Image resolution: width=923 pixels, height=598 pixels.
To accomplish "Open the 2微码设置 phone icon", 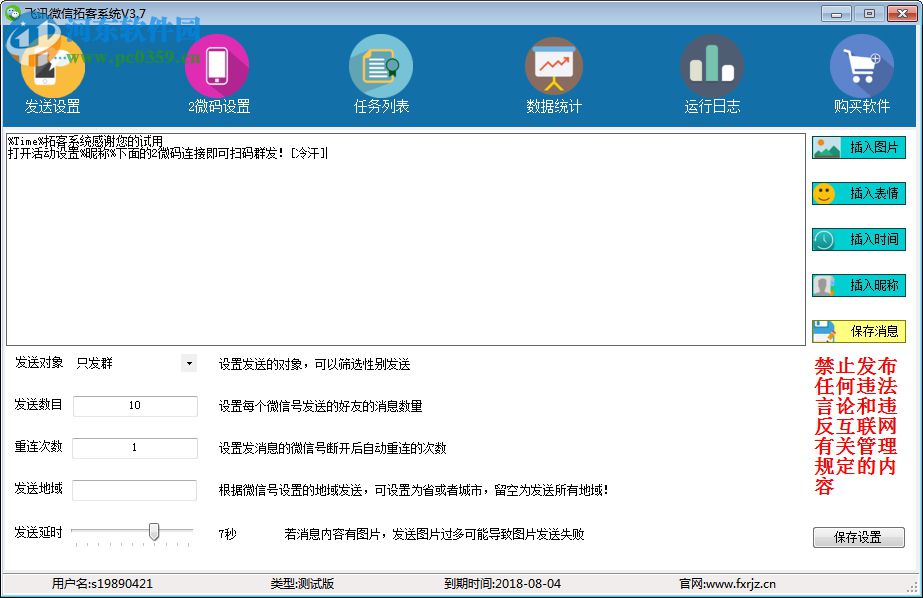I will [x=217, y=66].
